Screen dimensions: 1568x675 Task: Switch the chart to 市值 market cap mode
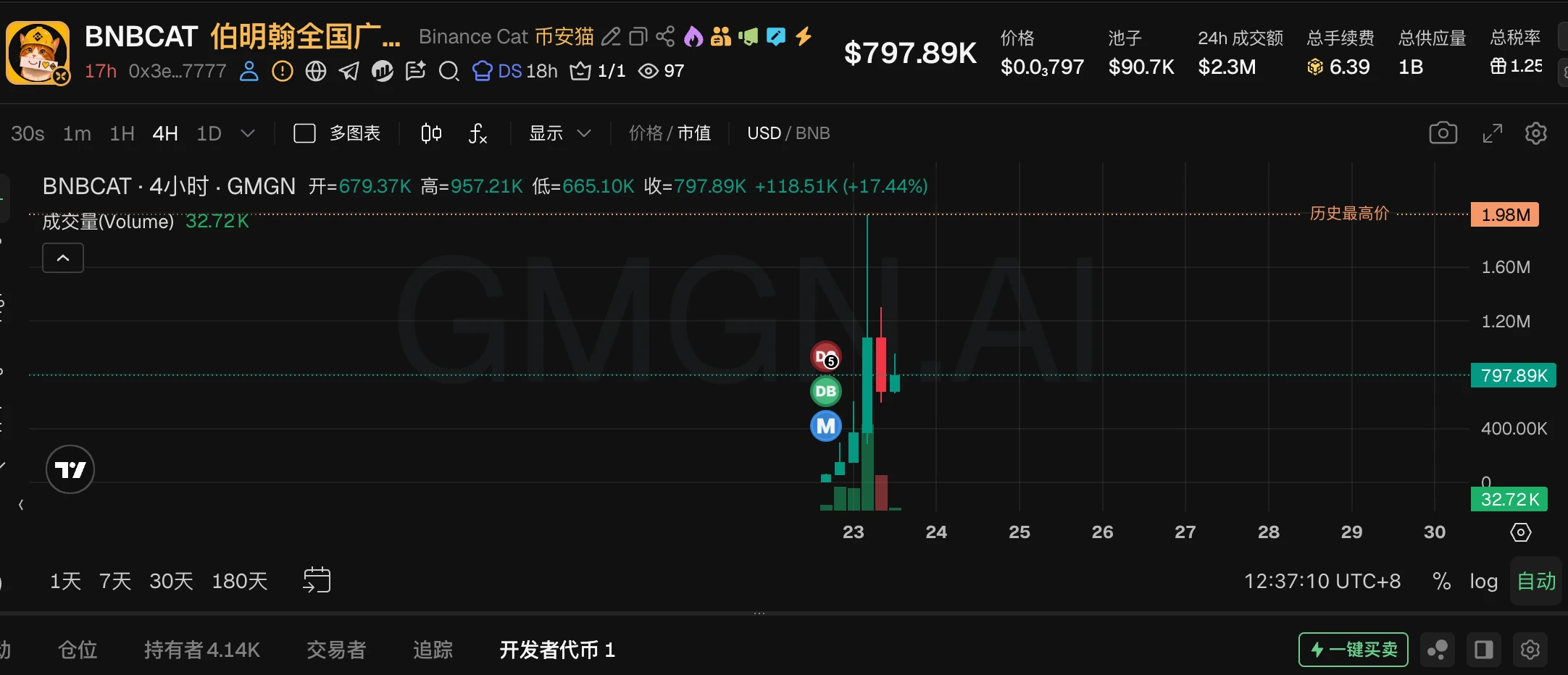click(x=694, y=133)
